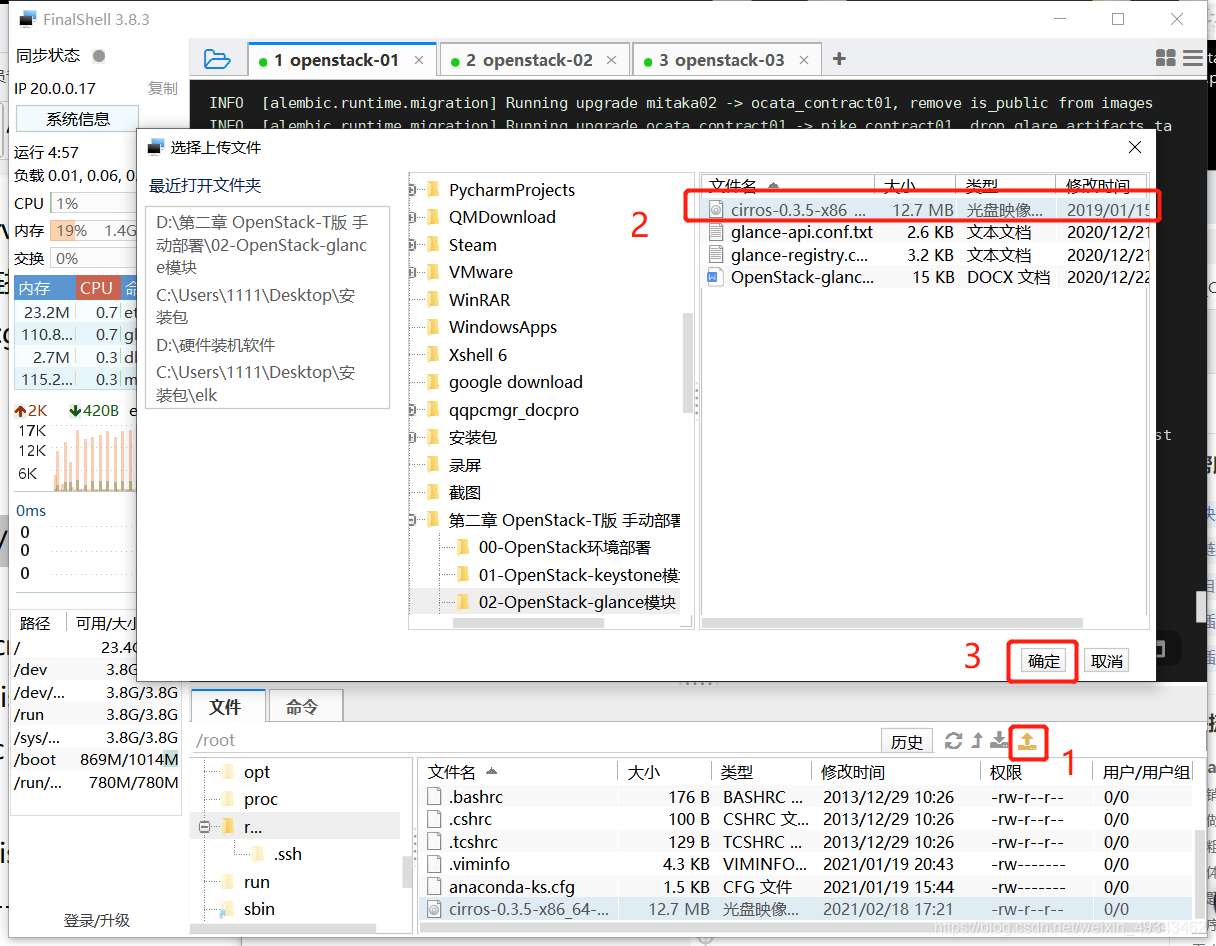Go to parent directory with up arrow icon
Image resolution: width=1216 pixels, height=946 pixels.
tap(977, 741)
